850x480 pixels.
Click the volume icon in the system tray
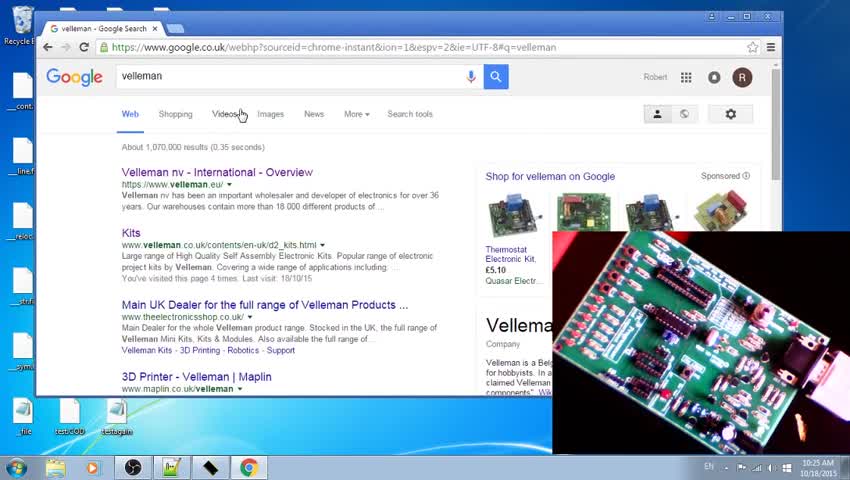[771, 468]
